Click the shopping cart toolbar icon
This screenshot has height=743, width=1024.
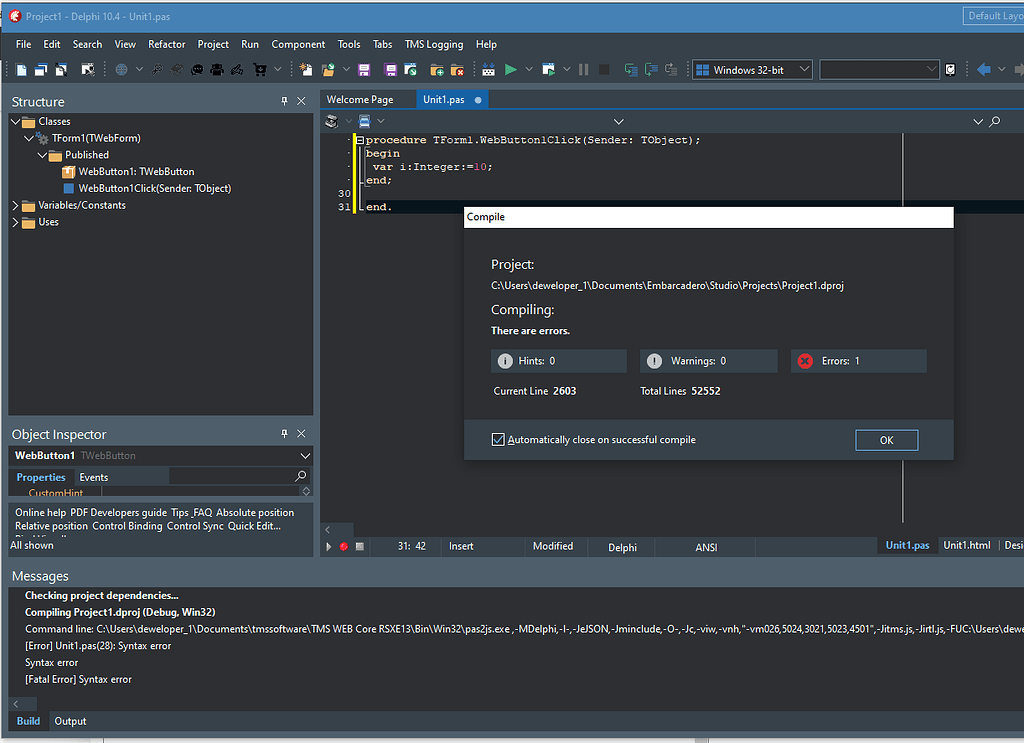(260, 69)
